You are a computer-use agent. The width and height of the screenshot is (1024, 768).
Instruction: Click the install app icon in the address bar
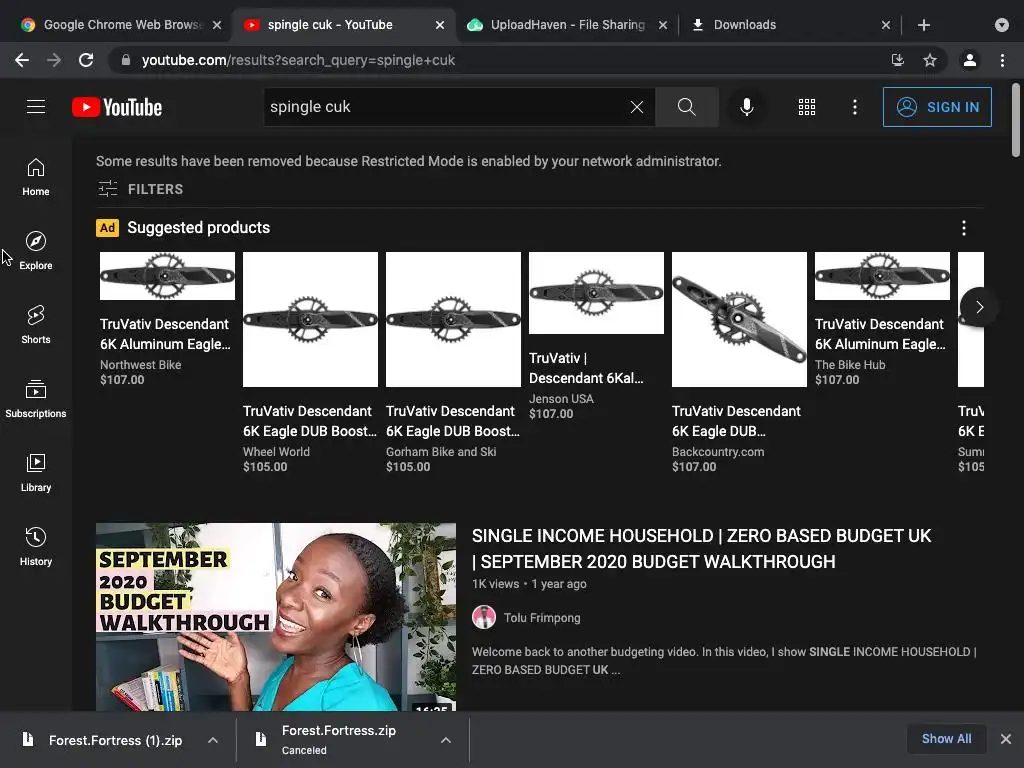coord(898,60)
